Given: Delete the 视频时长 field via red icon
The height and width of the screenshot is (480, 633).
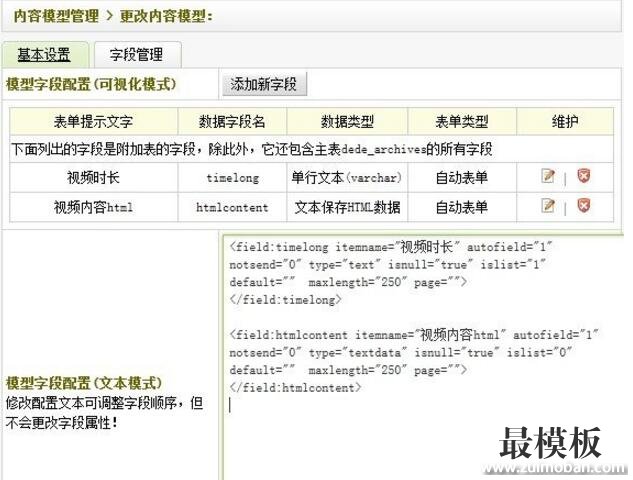Looking at the screenshot, I should pyautogui.click(x=584, y=177).
